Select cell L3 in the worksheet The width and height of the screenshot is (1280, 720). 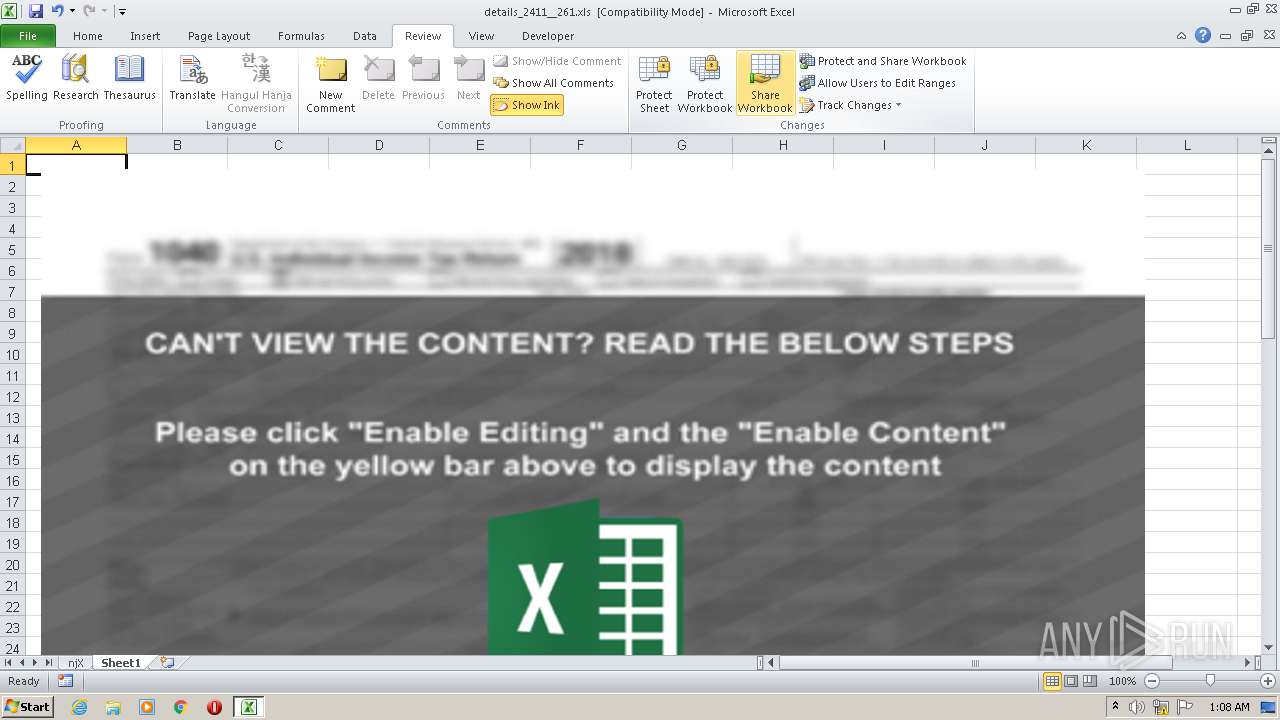click(1187, 208)
